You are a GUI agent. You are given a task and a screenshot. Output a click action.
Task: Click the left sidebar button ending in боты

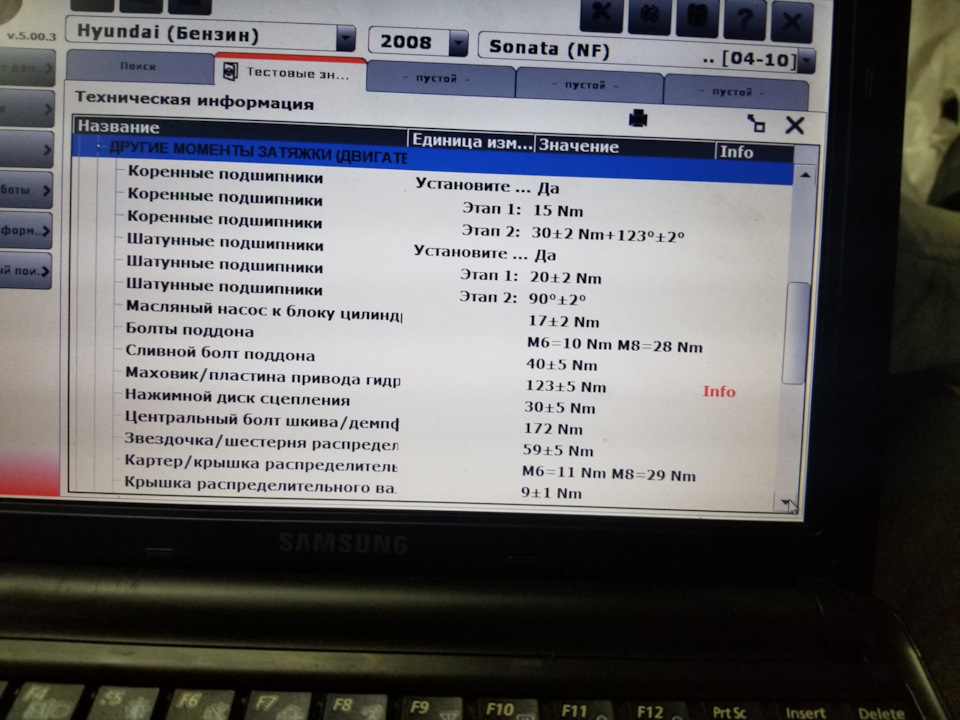24,190
